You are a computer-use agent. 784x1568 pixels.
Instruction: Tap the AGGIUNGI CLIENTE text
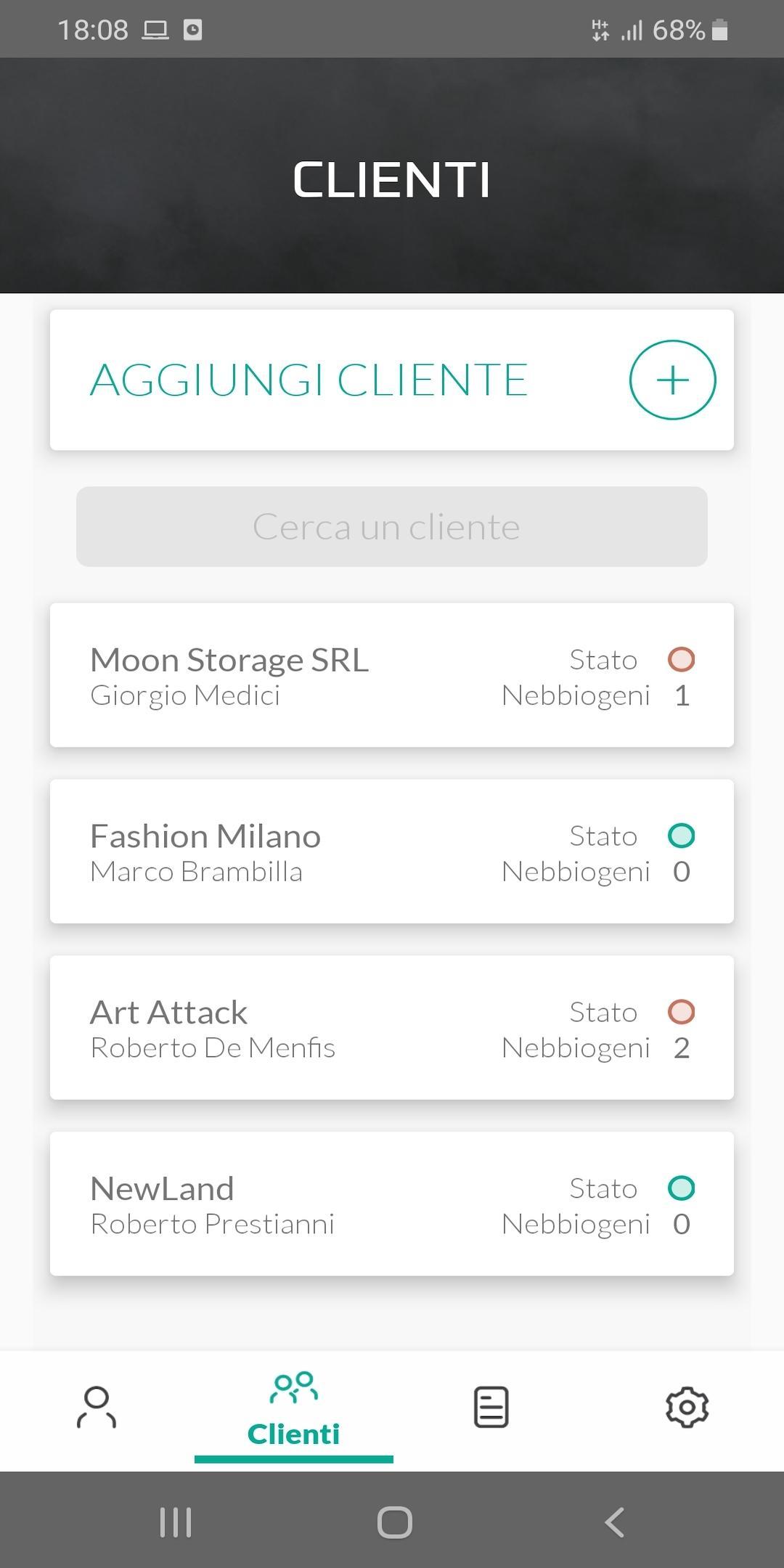(309, 380)
